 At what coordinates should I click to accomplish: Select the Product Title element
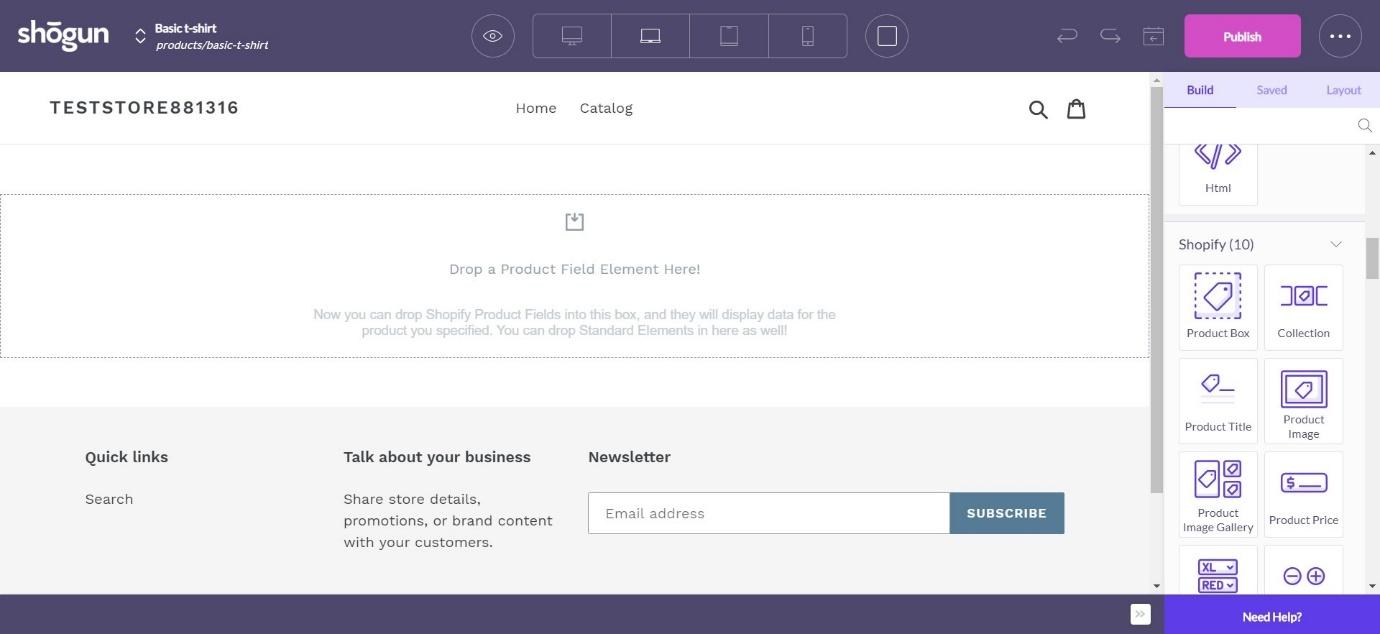[x=1218, y=400]
